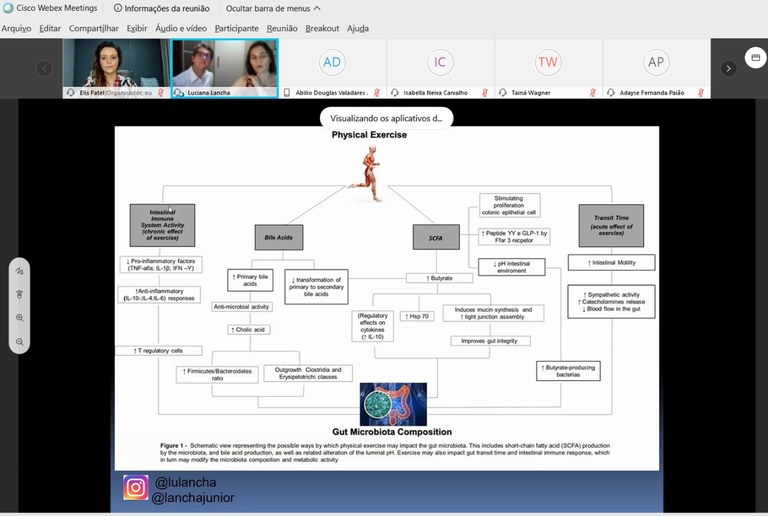Screen dimensions: 768x516
Task: Click the TW avatar for Tainá Wagner
Action: [547, 63]
